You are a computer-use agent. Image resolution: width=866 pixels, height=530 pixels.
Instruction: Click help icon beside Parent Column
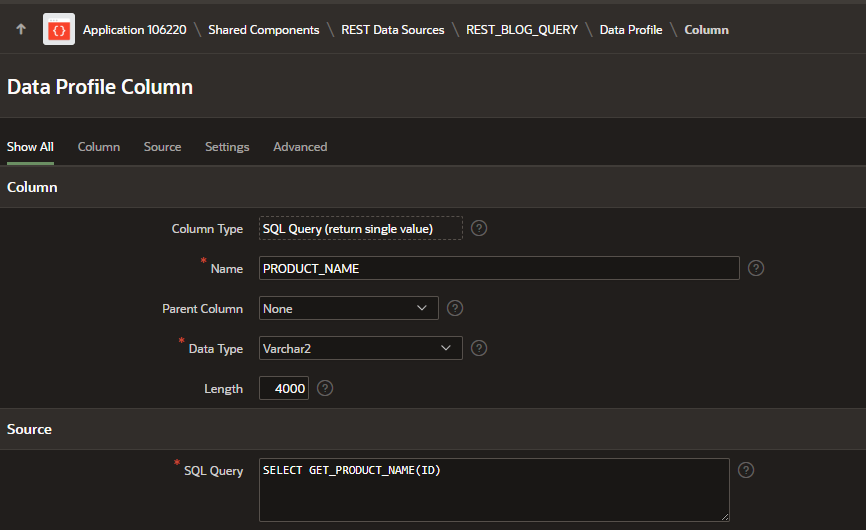coord(455,308)
